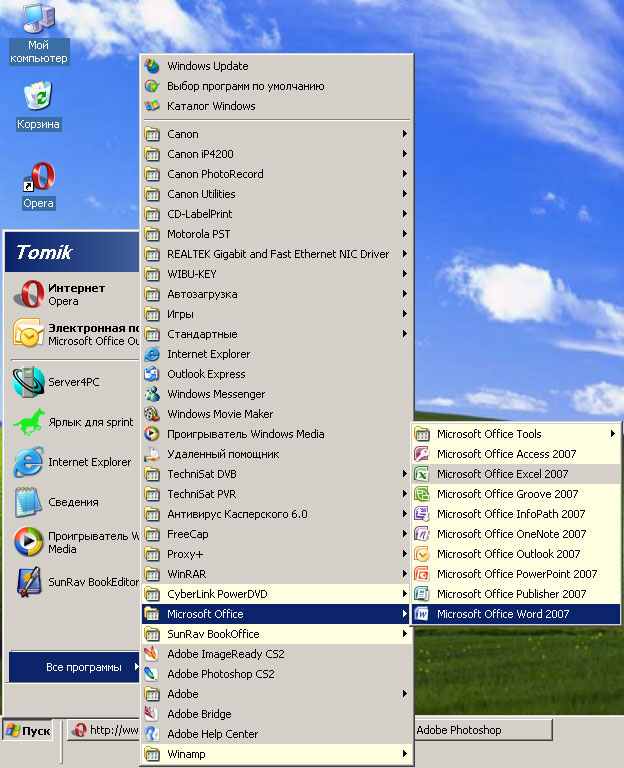Open the WIBU-KEY folder entry
This screenshot has height=768, width=624.
[277, 274]
